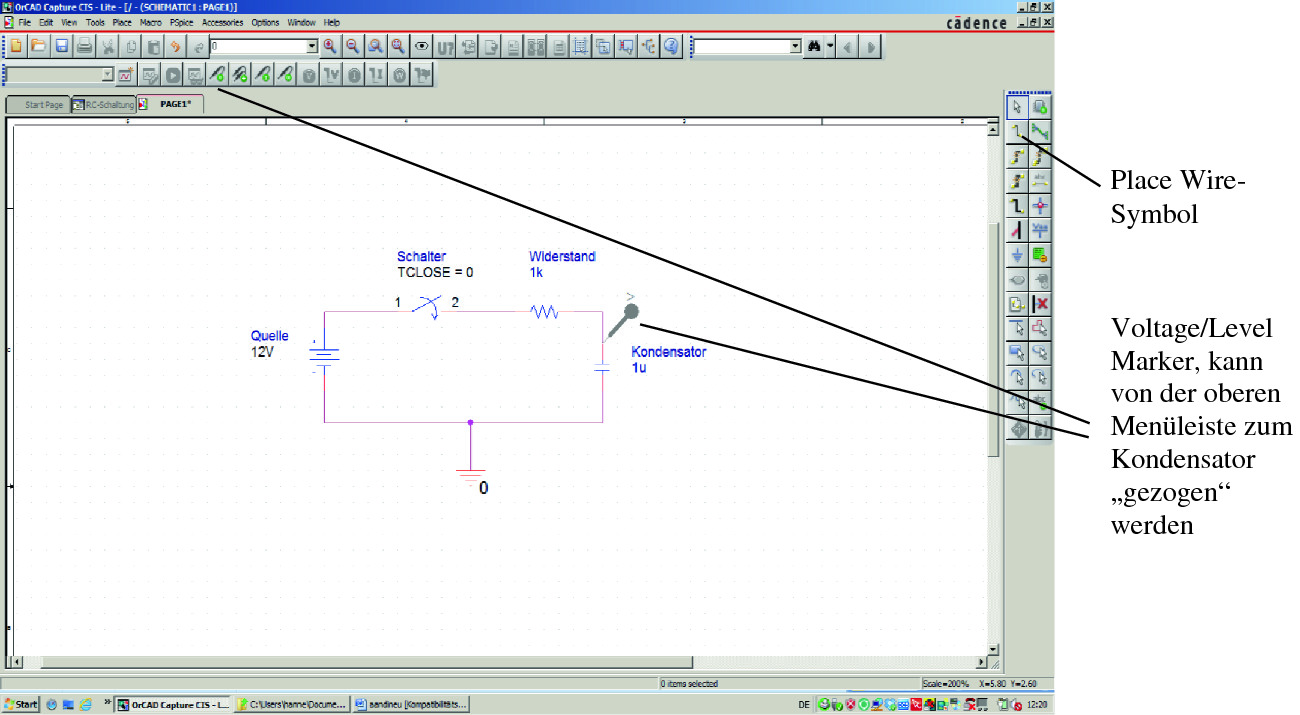The image size is (1300, 715).
Task: Click the binoculars search icon
Action: (814, 46)
